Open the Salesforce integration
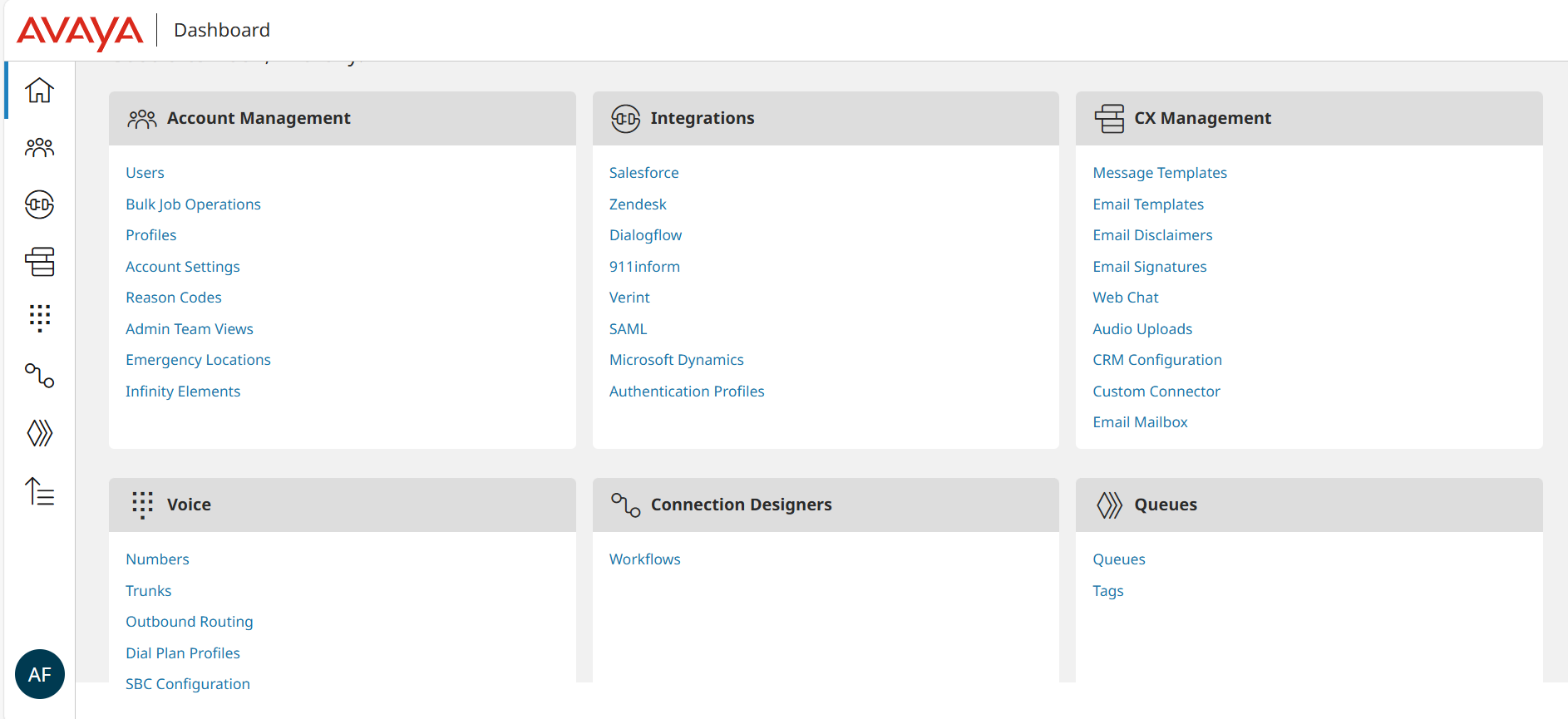The width and height of the screenshot is (1568, 719). pyautogui.click(x=643, y=173)
